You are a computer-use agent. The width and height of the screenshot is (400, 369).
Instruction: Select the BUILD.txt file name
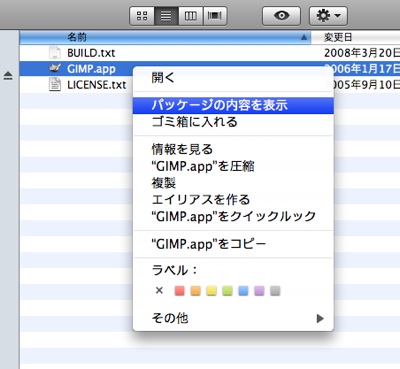coord(91,53)
